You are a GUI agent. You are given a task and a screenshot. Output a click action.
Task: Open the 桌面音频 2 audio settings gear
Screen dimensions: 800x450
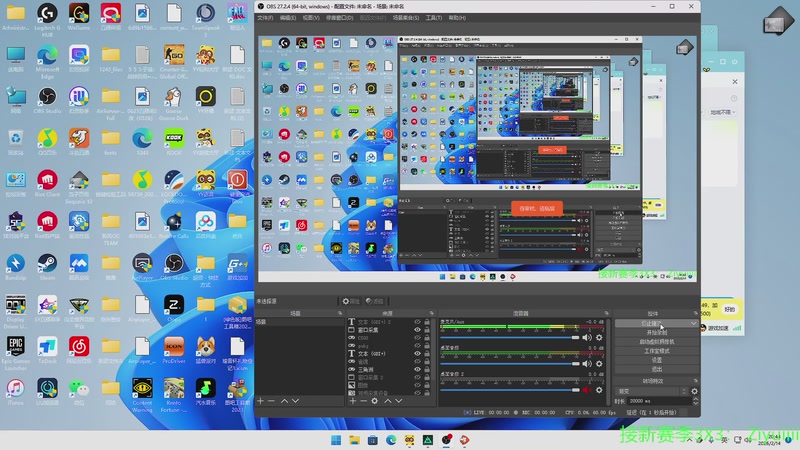click(599, 390)
